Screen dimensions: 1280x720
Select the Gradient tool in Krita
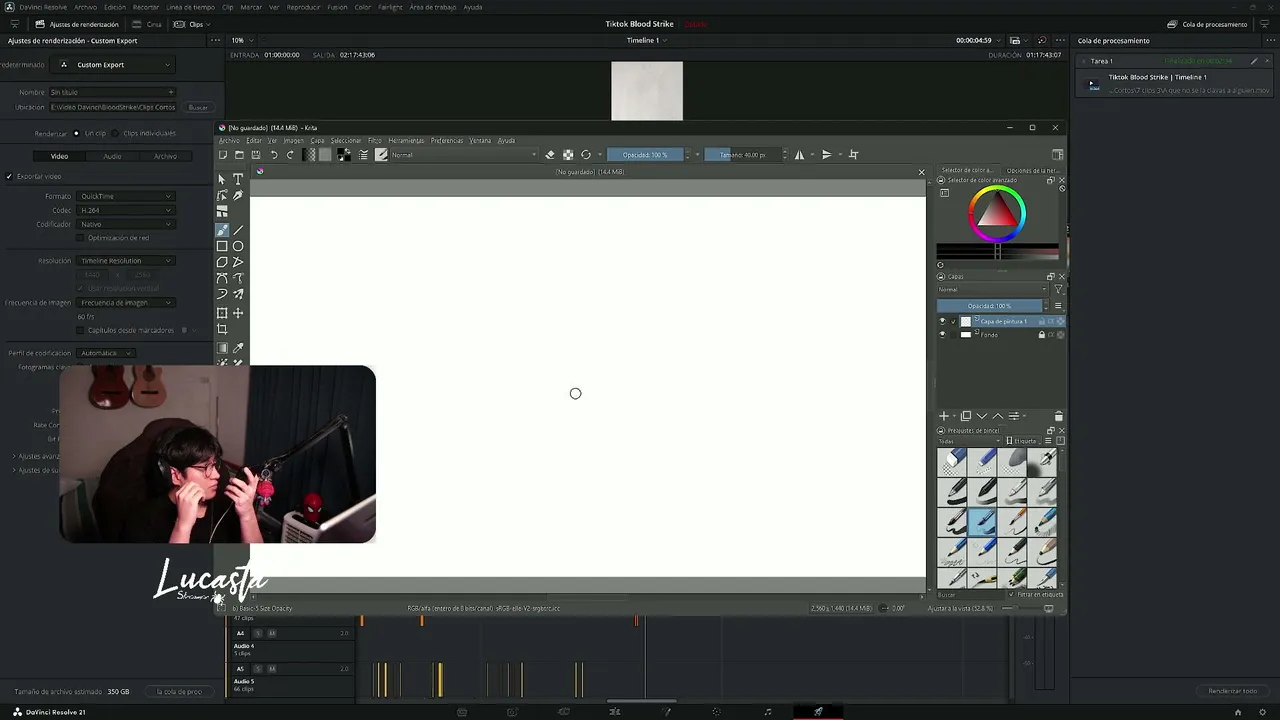tap(222, 348)
